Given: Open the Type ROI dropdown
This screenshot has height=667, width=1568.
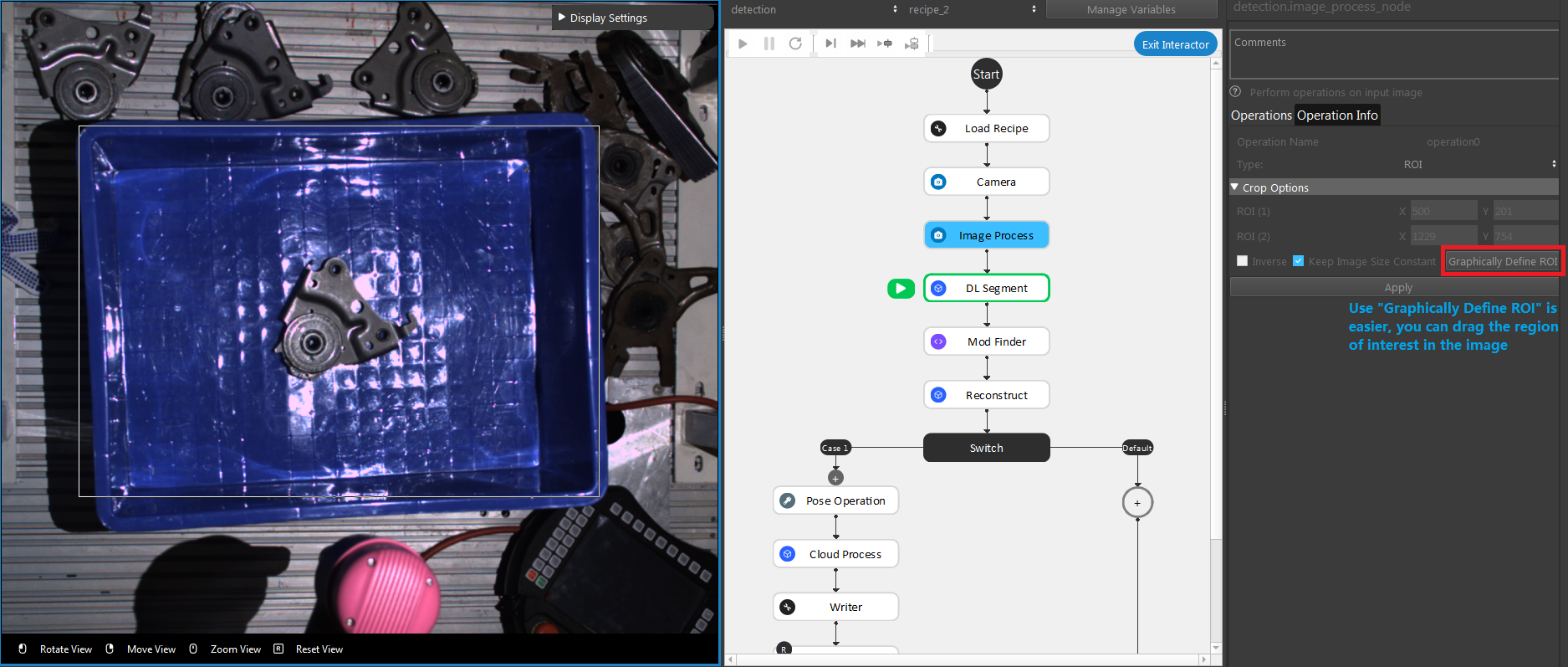Looking at the screenshot, I should (x=1479, y=164).
